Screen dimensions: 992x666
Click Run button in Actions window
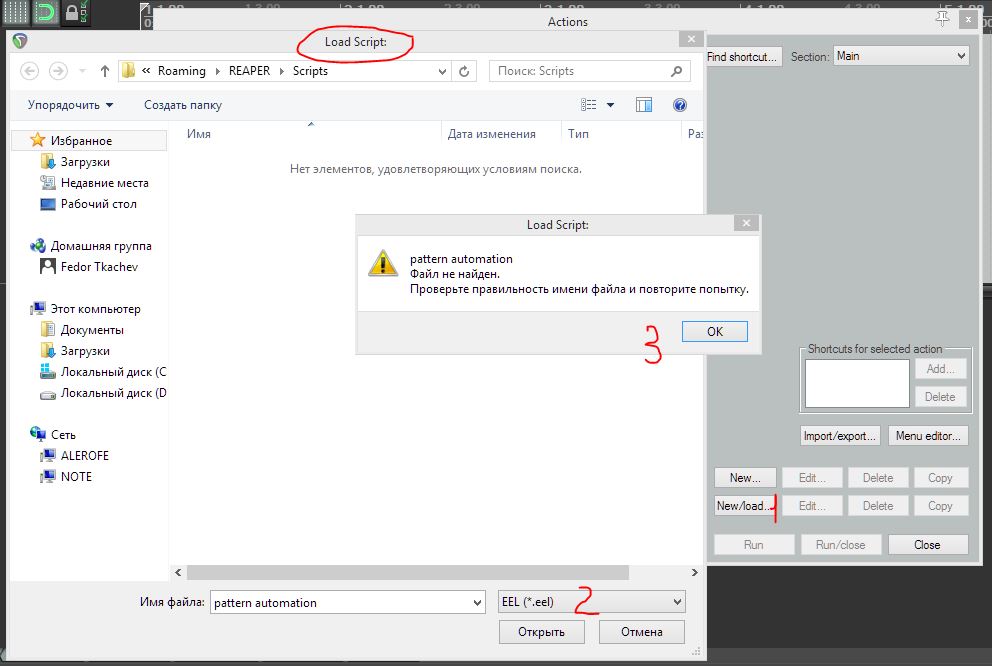click(x=753, y=545)
